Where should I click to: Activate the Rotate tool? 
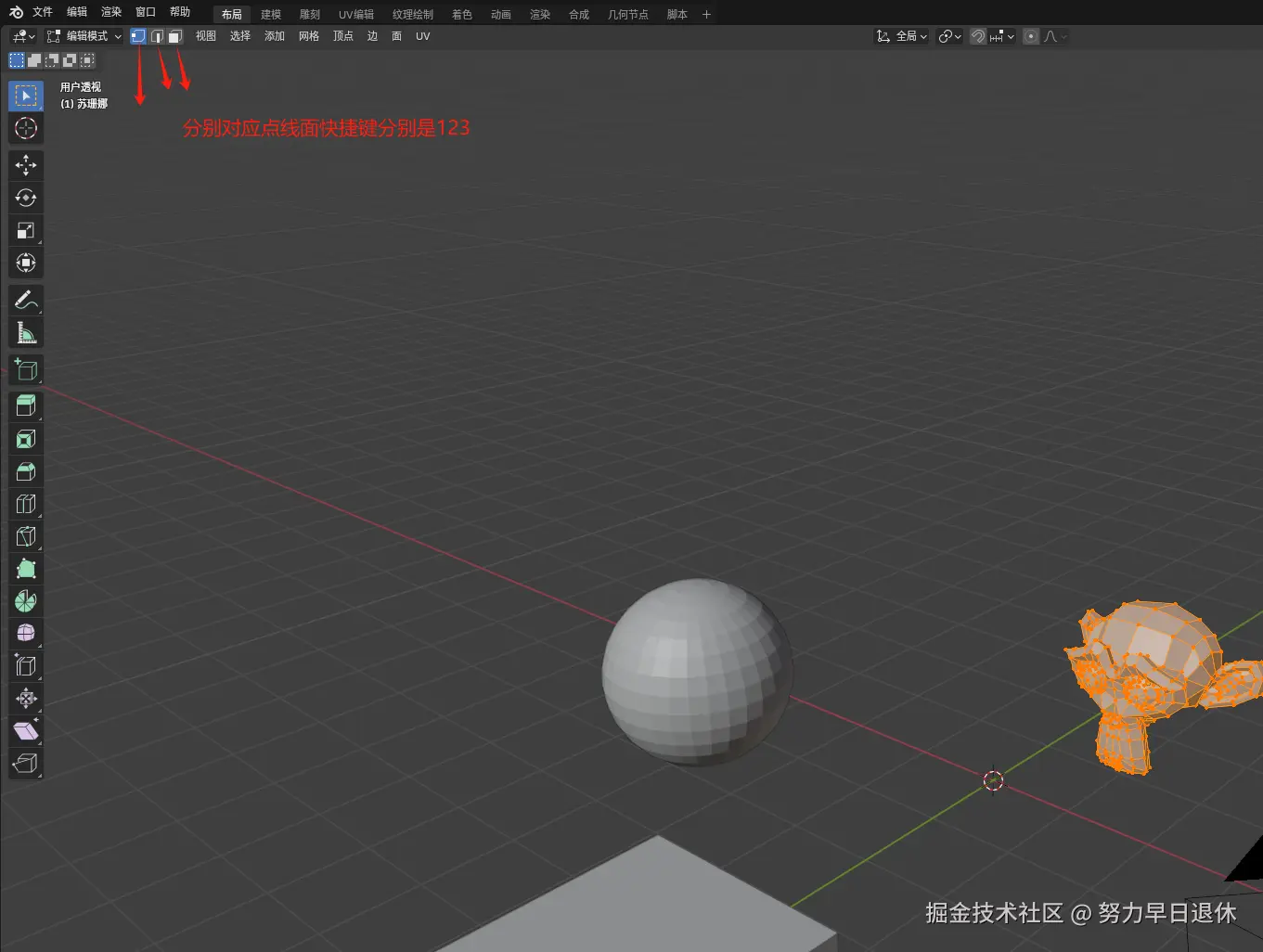[x=26, y=198]
